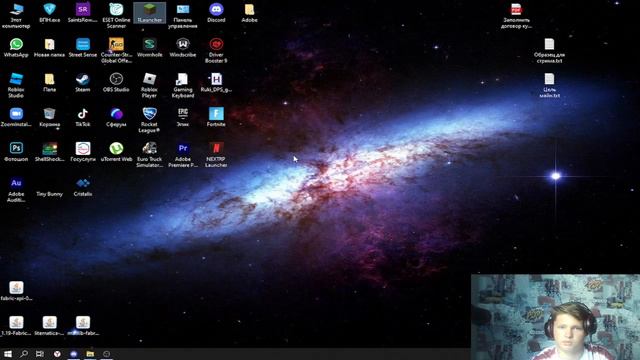Switch to OBS on the taskbar
Viewport: 640px width, 360px height.
(107, 354)
